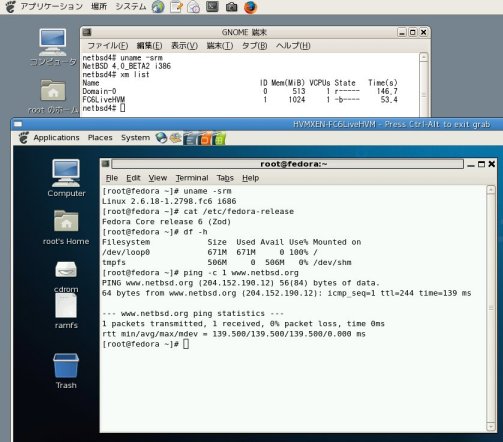Screen dimensions: 503x442
Task: Close the GNOME 端末 window
Action: [x=423, y=32]
